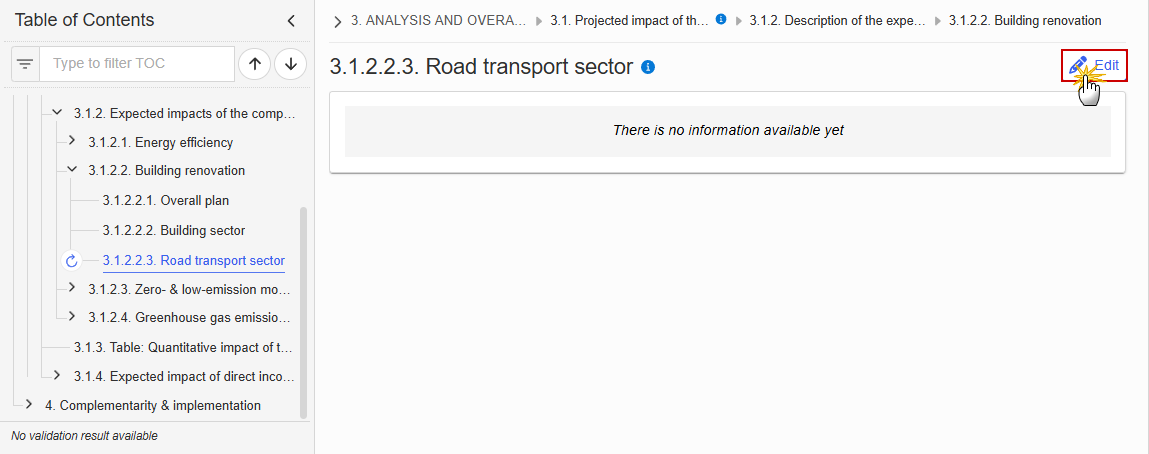Go to previous TOC match arrow
This screenshot has width=1149, height=454.
click(254, 64)
